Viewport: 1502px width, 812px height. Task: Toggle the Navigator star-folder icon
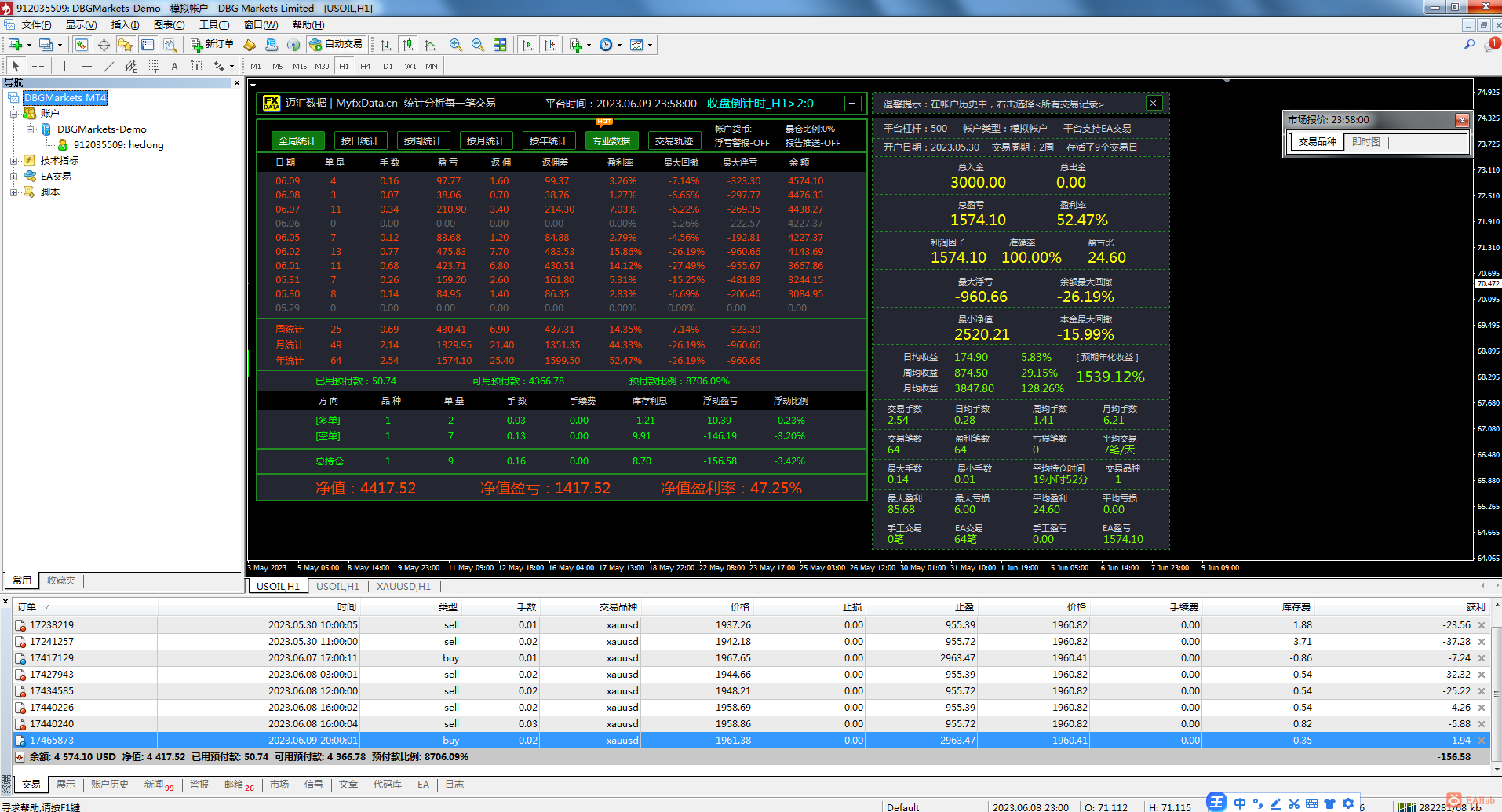[126, 45]
